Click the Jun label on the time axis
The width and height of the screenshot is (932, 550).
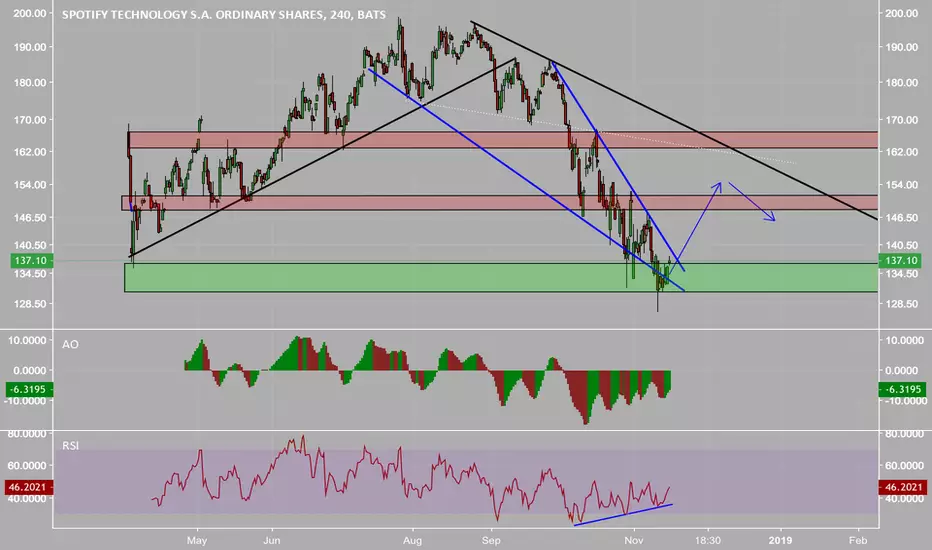pyautogui.click(x=272, y=540)
